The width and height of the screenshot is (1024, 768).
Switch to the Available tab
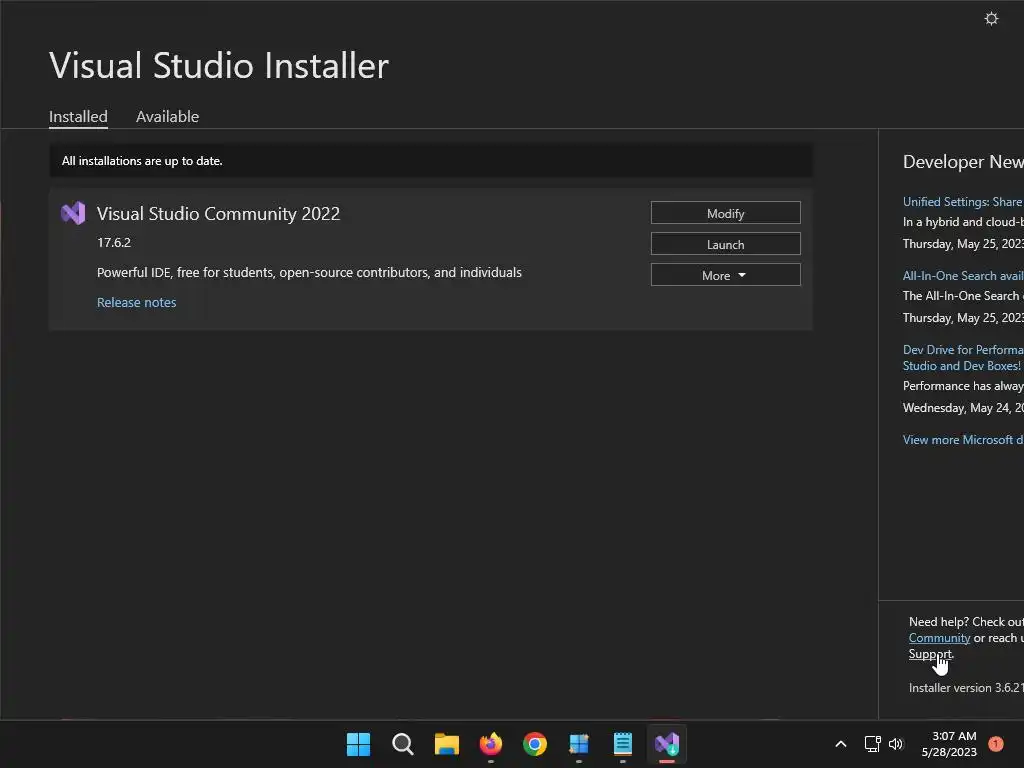[167, 117]
